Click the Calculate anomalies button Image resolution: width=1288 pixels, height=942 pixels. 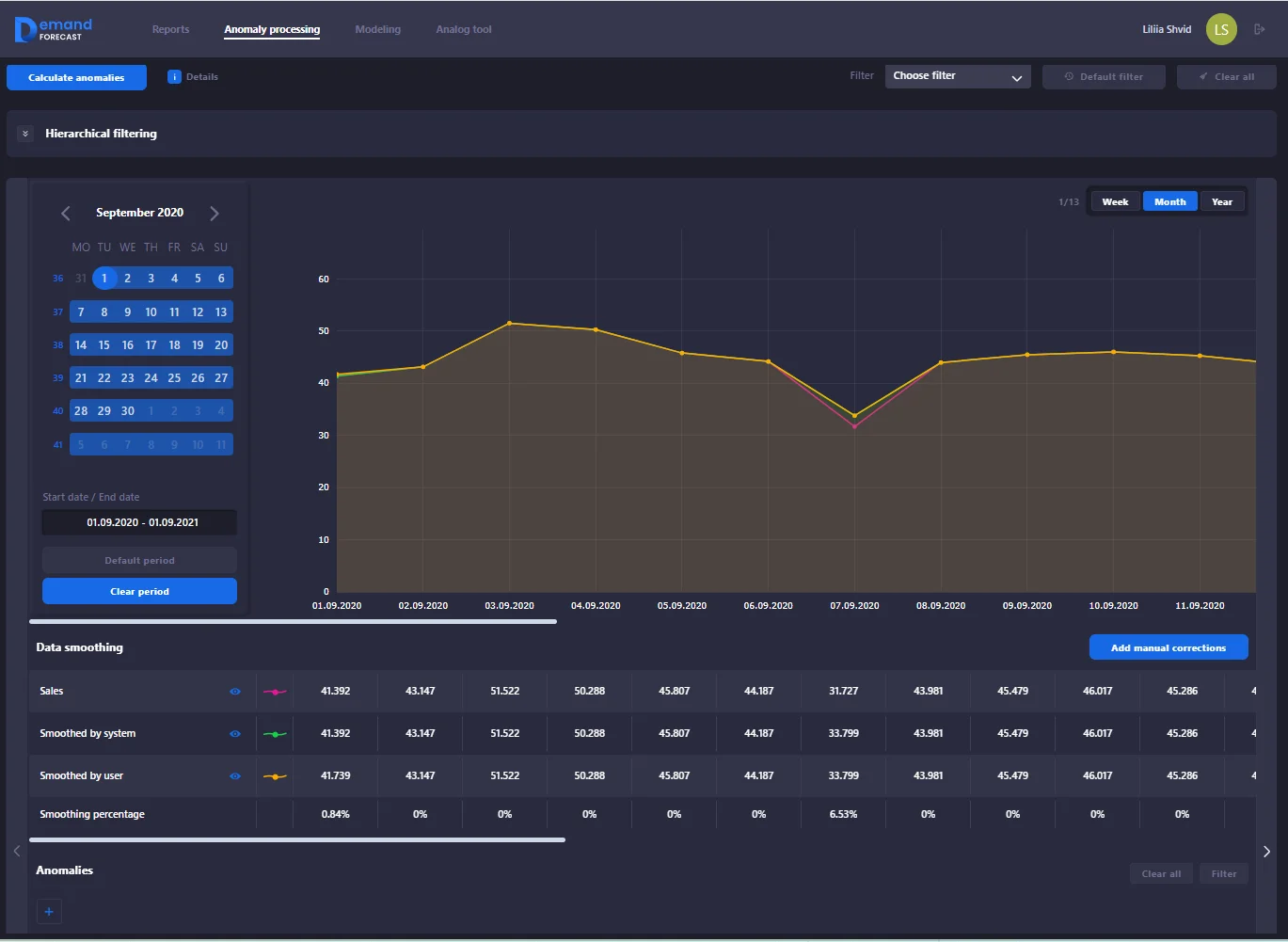76,77
